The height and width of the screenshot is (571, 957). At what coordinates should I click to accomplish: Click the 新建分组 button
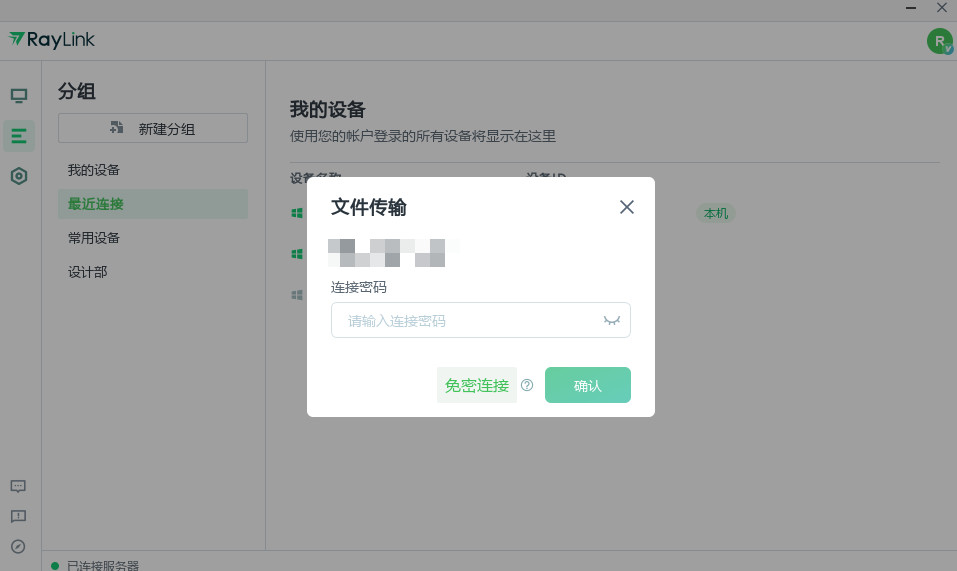click(153, 128)
